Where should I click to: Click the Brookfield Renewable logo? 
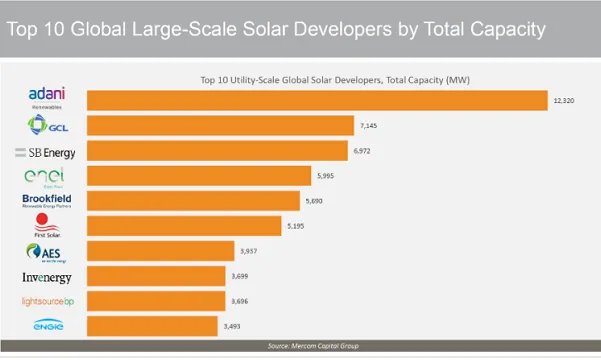pos(47,201)
